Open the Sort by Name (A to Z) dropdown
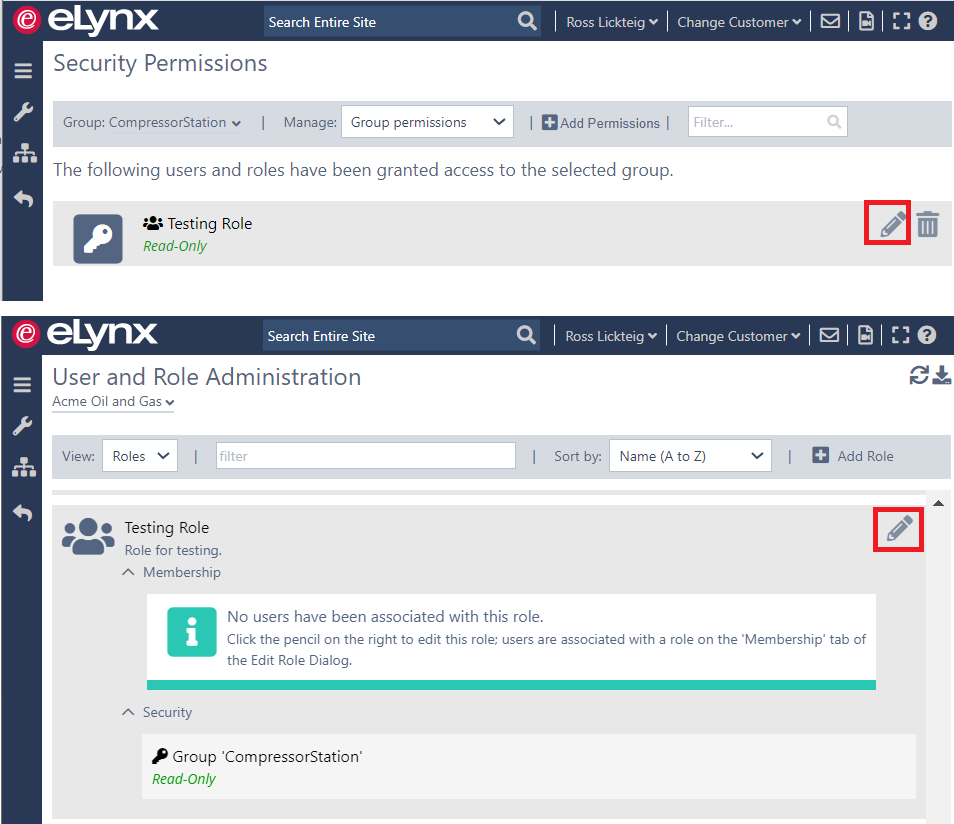This screenshot has width=954, height=824. (691, 456)
